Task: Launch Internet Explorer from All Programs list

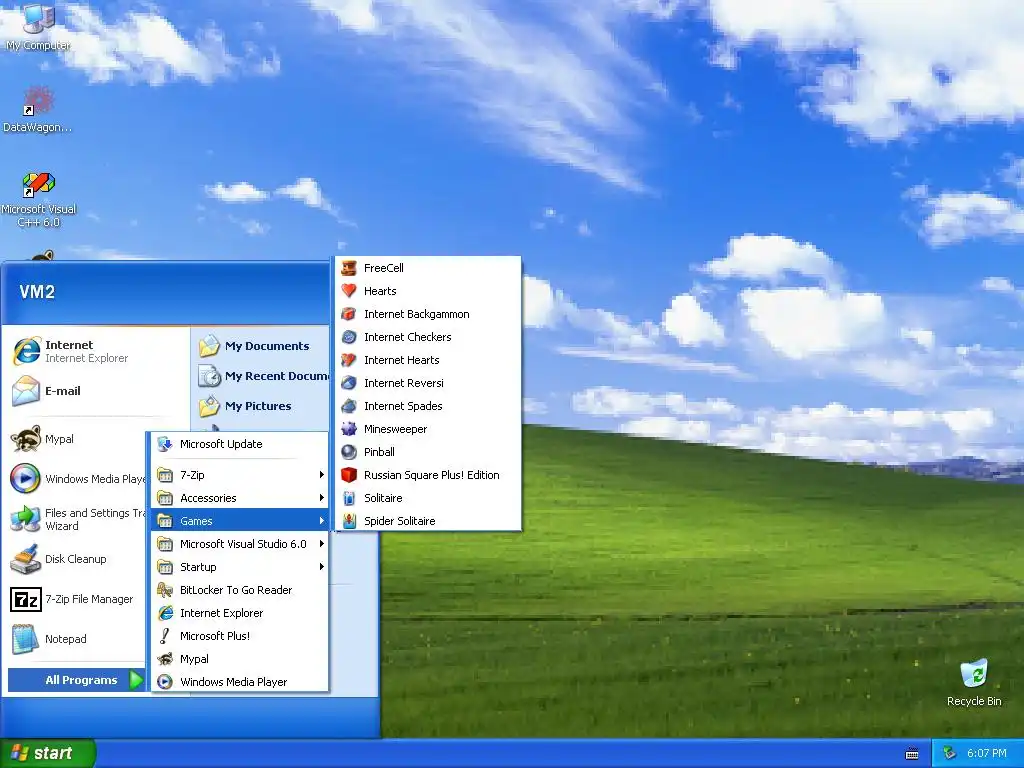Action: [240, 613]
